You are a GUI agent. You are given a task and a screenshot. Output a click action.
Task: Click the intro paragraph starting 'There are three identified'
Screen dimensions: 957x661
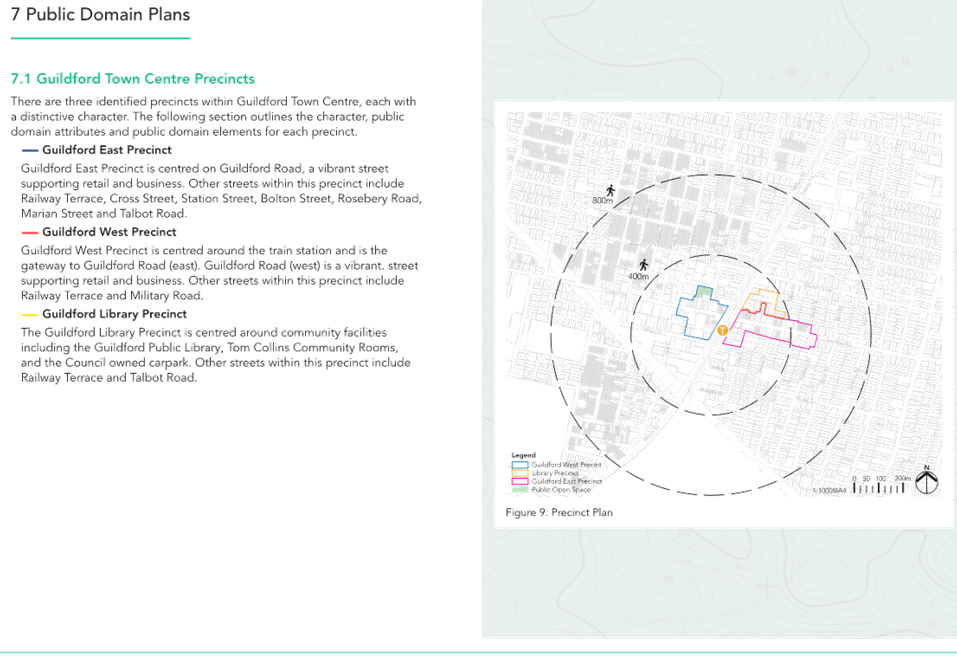213,117
